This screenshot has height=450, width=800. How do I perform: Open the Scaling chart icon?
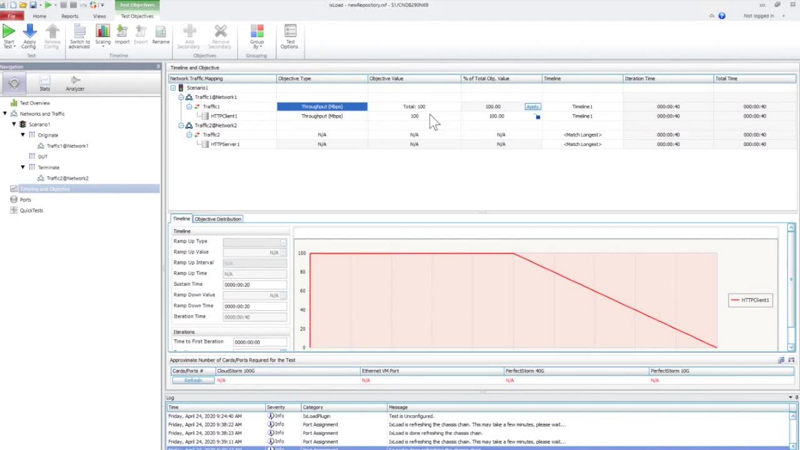pyautogui.click(x=103, y=31)
